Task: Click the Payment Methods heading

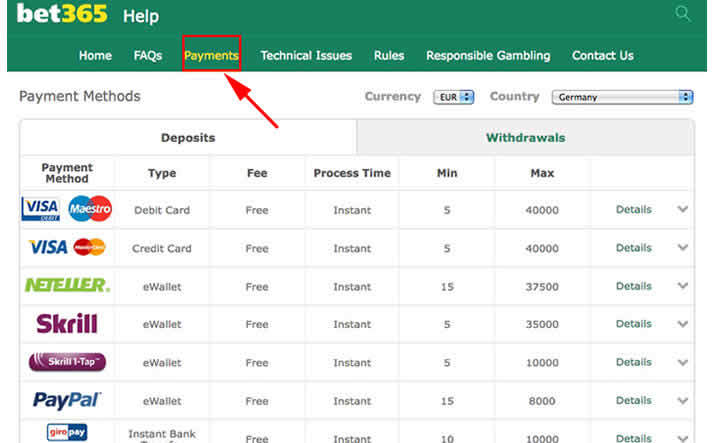Action: point(80,97)
